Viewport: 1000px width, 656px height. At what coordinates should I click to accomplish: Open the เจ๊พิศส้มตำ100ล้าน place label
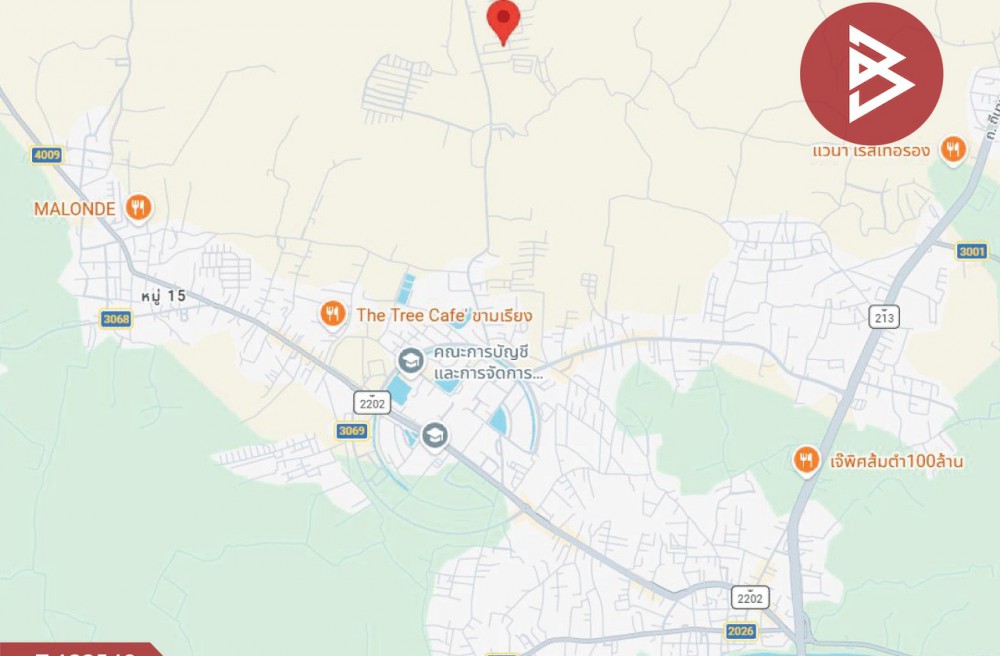[897, 460]
